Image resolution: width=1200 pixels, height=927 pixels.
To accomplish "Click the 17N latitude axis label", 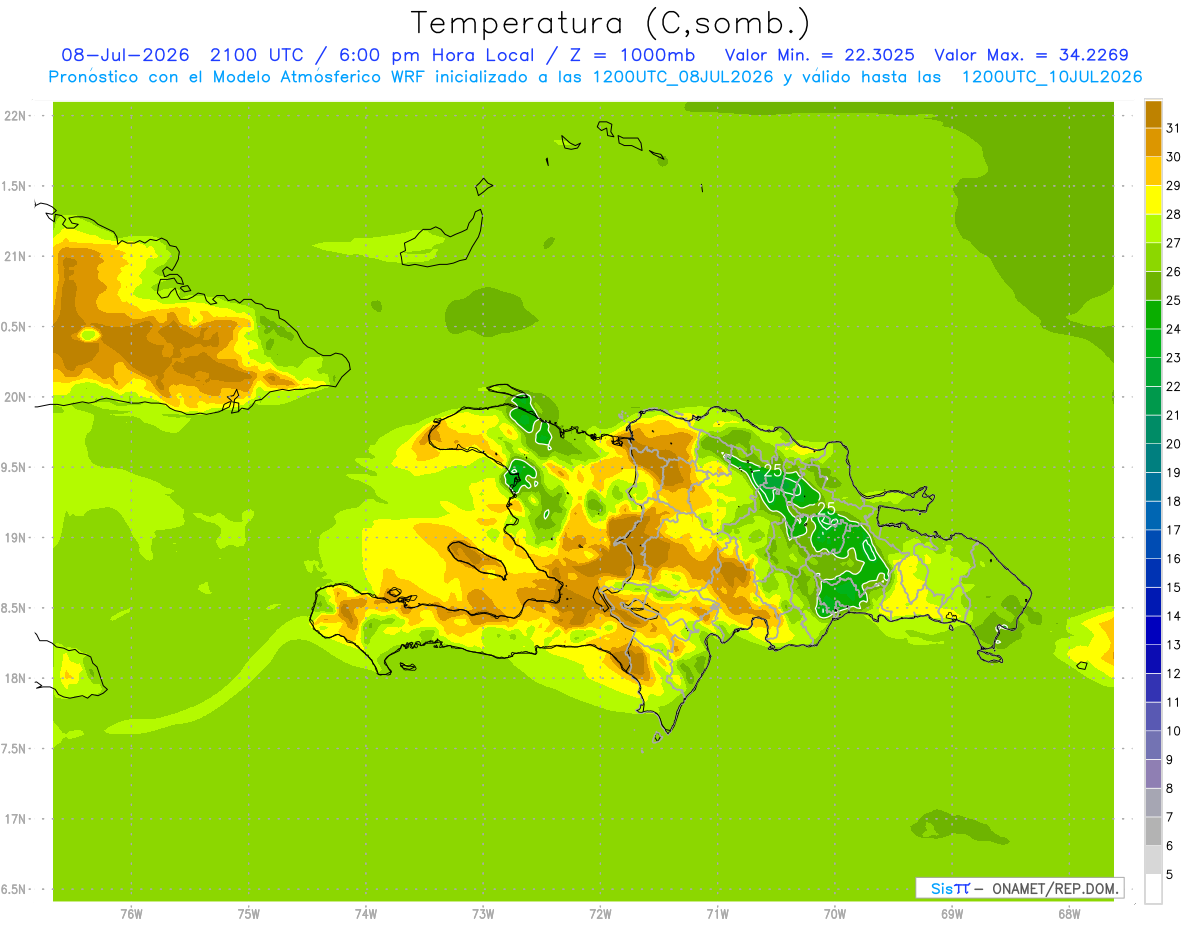I will pyautogui.click(x=16, y=819).
